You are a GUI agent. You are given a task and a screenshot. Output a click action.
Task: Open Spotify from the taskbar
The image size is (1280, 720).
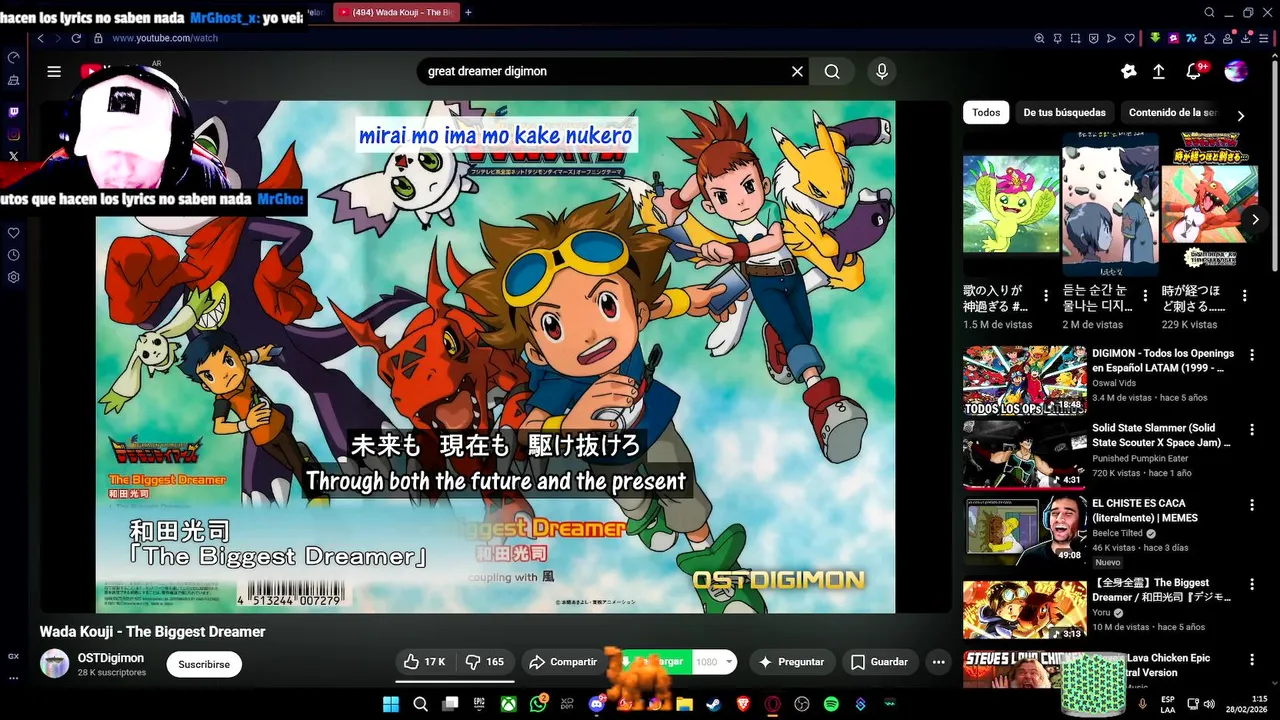coord(831,704)
